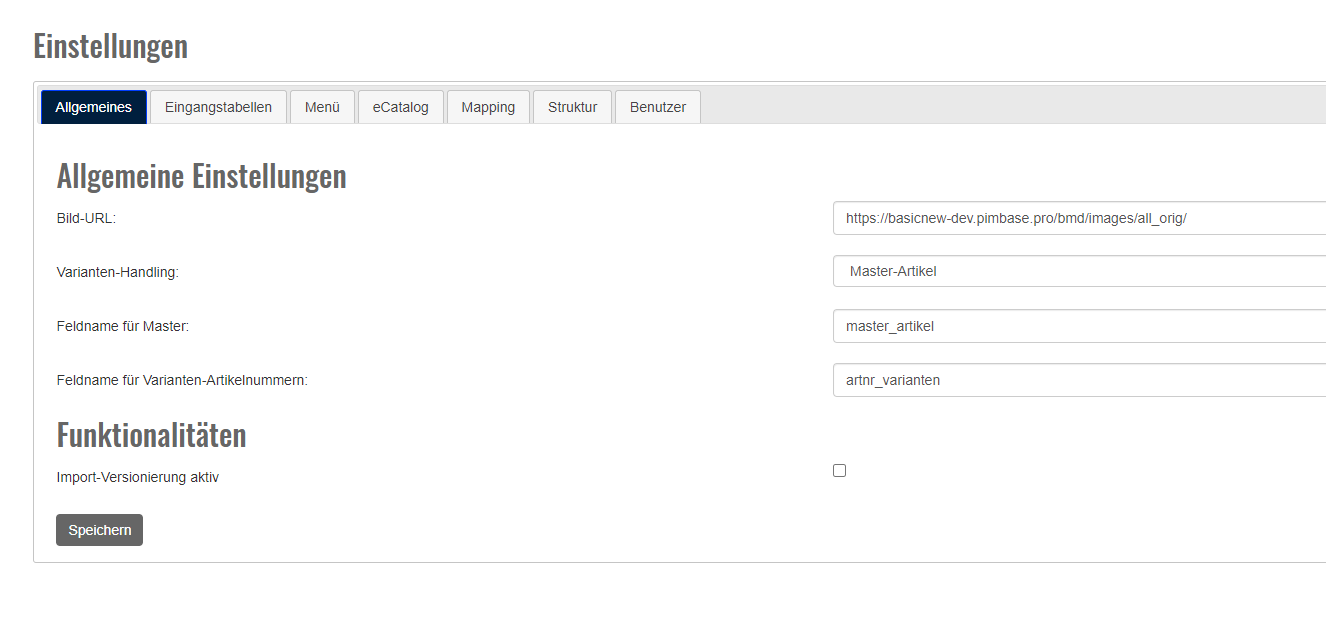Click into the Bild-URL input field
1326x639 pixels.
pyautogui.click(x=1078, y=218)
